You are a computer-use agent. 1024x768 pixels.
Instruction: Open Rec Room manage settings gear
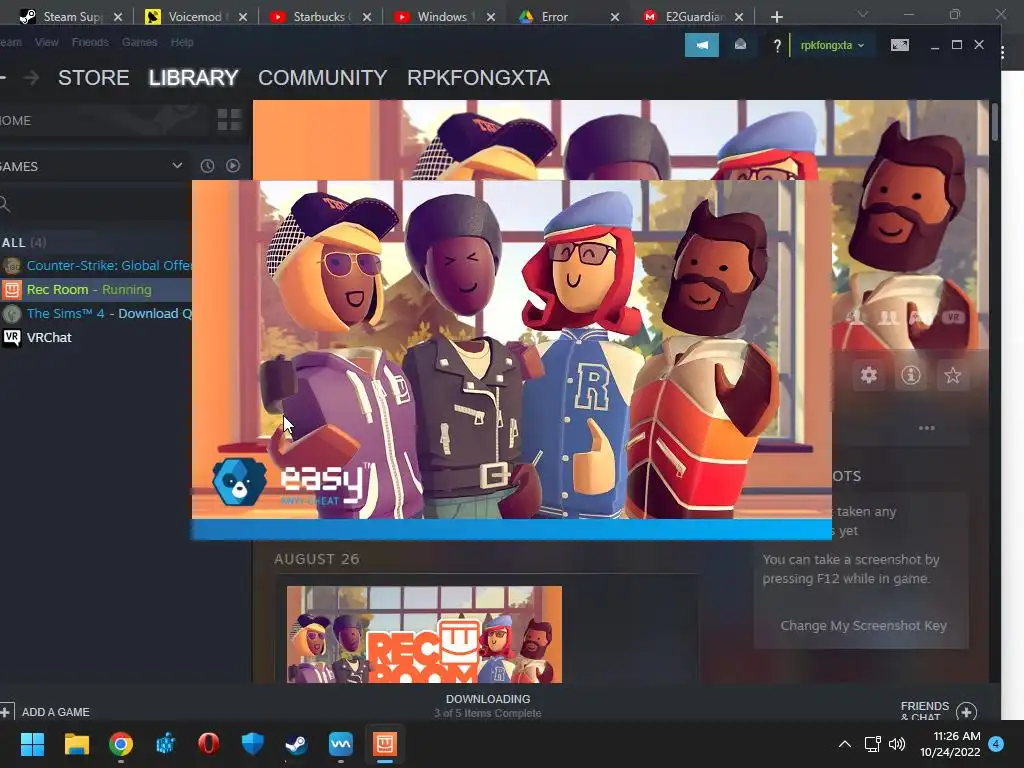[x=869, y=376]
